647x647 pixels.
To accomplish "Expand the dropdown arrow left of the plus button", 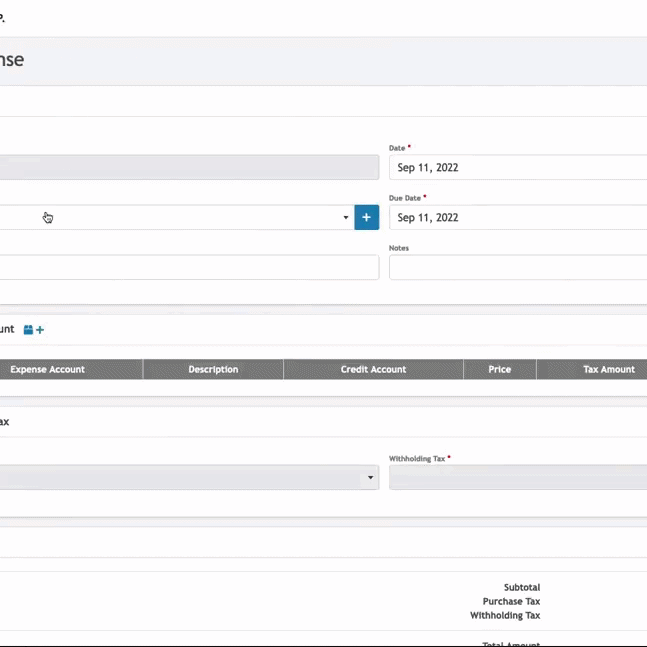I will 346,218.
